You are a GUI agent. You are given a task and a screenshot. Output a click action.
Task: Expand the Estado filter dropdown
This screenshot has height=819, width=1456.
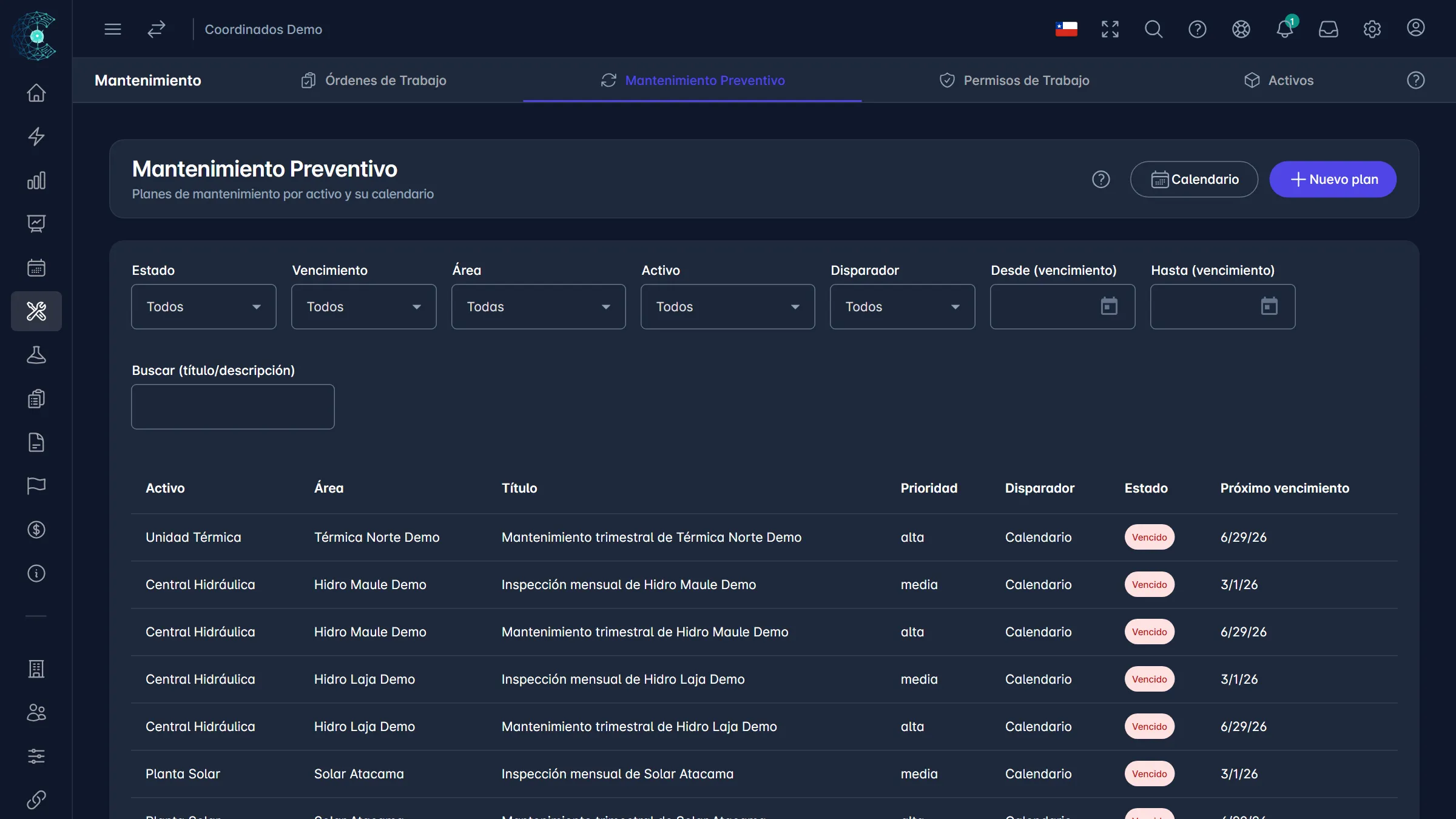coord(204,307)
